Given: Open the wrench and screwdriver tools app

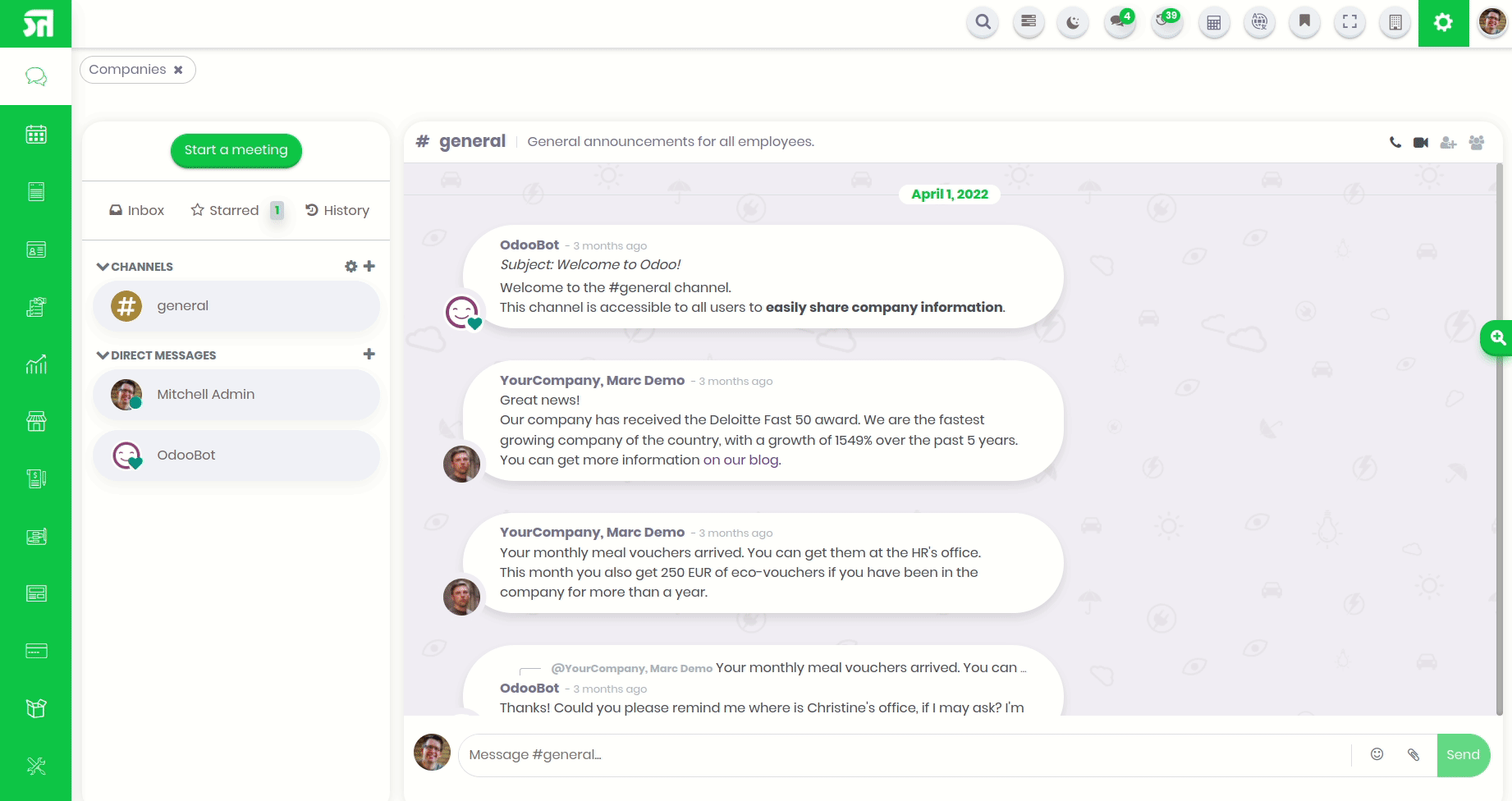Looking at the screenshot, I should [x=36, y=766].
